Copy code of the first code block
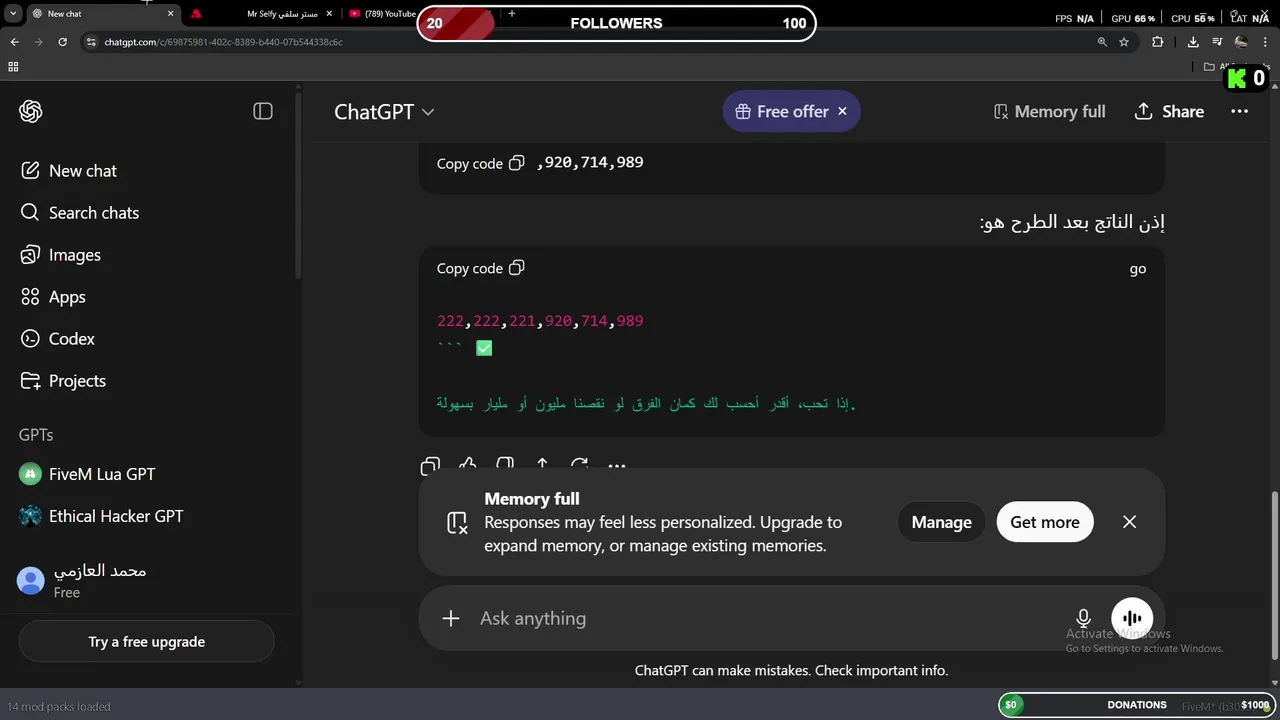The image size is (1280, 720). [480, 163]
